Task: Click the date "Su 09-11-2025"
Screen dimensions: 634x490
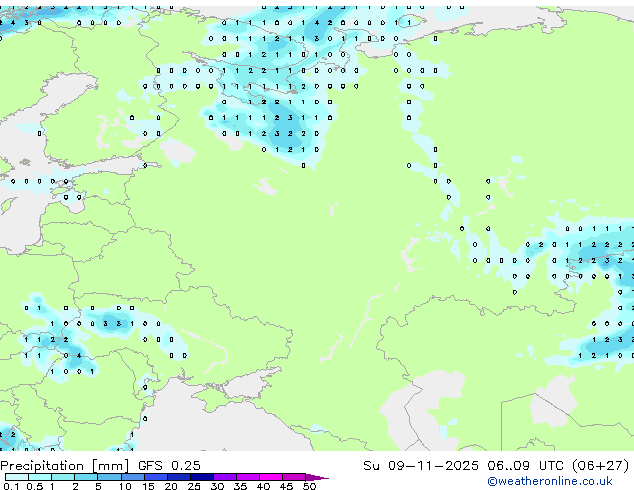Action: click(421, 466)
